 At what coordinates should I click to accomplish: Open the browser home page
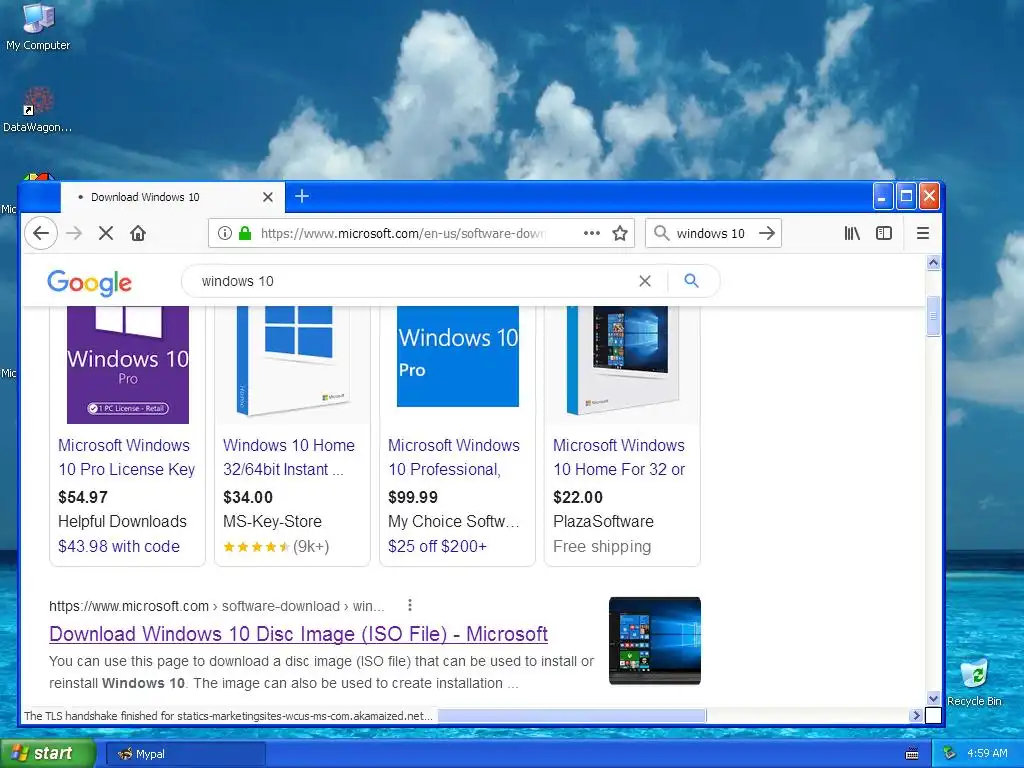tap(138, 233)
